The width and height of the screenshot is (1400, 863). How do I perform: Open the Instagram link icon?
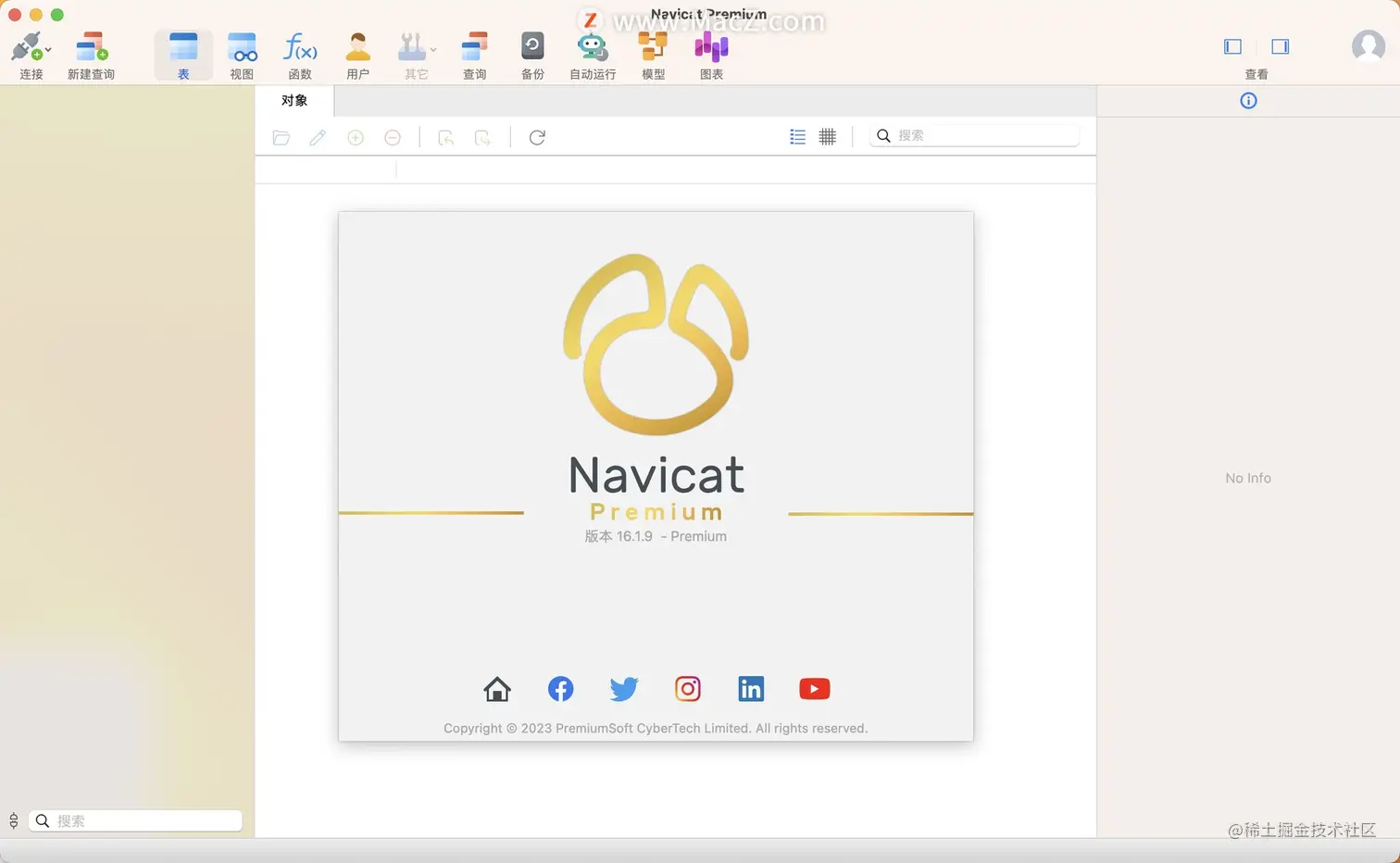(687, 689)
